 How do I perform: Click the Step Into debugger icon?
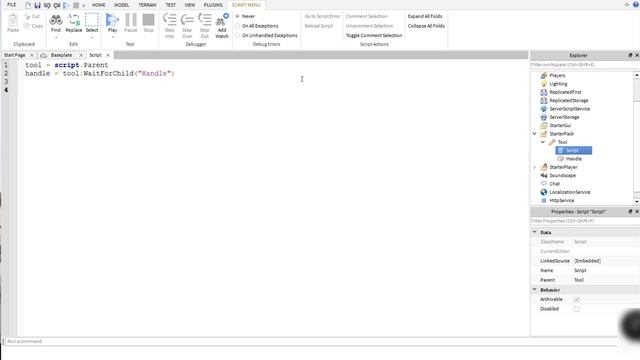tap(169, 19)
